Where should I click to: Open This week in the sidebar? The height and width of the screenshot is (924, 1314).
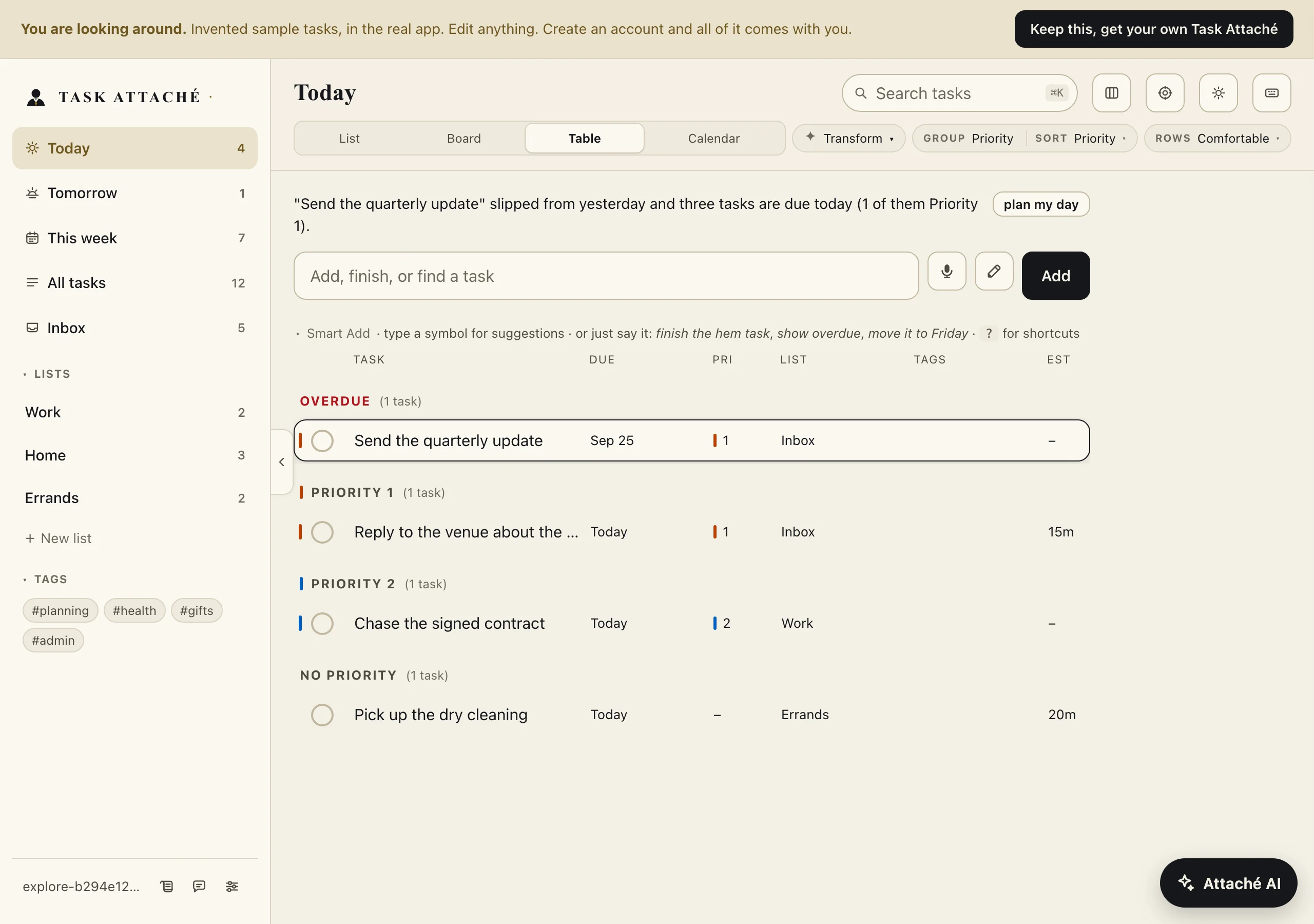[x=135, y=238]
